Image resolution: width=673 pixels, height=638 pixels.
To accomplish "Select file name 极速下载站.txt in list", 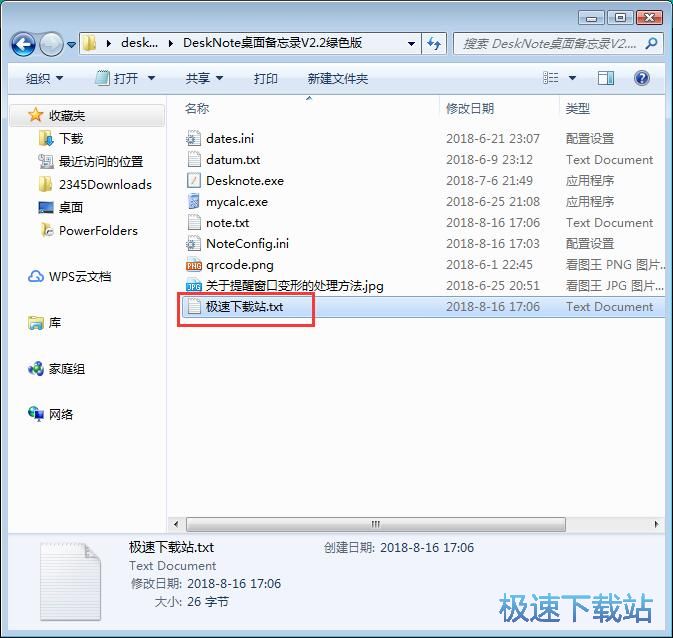I will point(244,307).
